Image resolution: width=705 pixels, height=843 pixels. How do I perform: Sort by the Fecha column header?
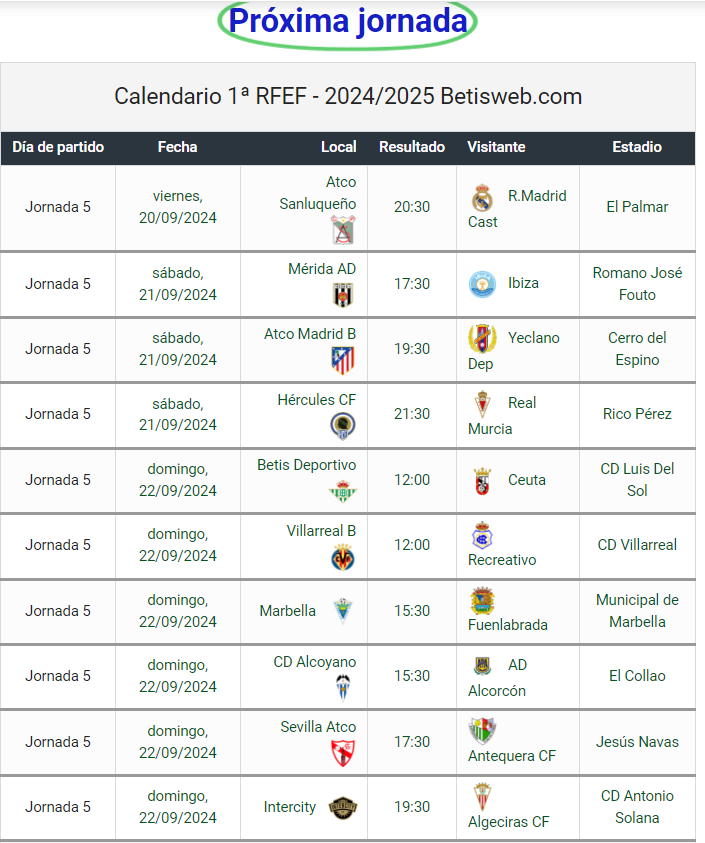tap(177, 147)
